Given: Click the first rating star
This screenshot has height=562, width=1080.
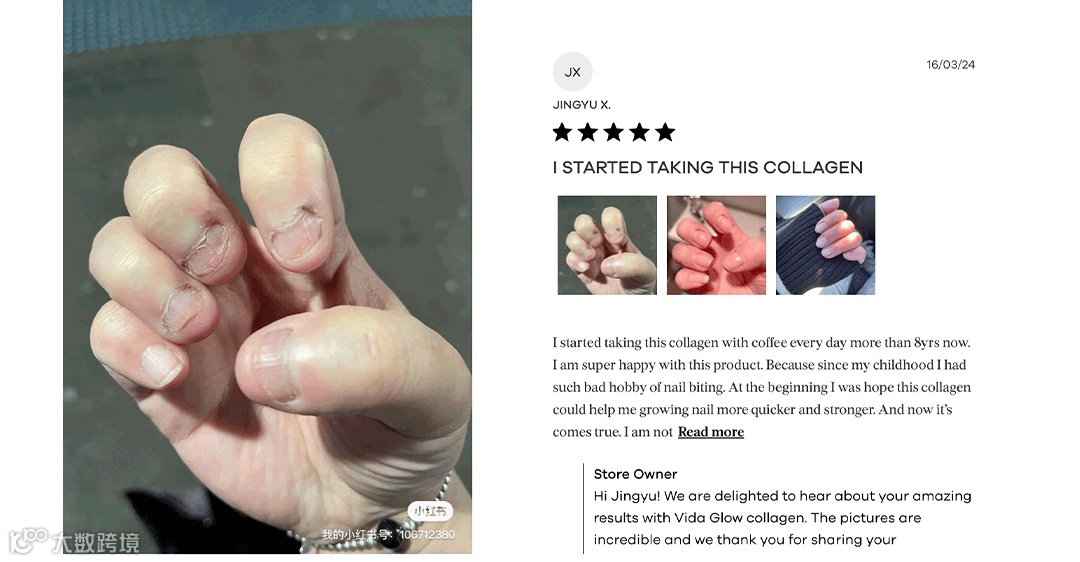Looking at the screenshot, I should click(563, 132).
